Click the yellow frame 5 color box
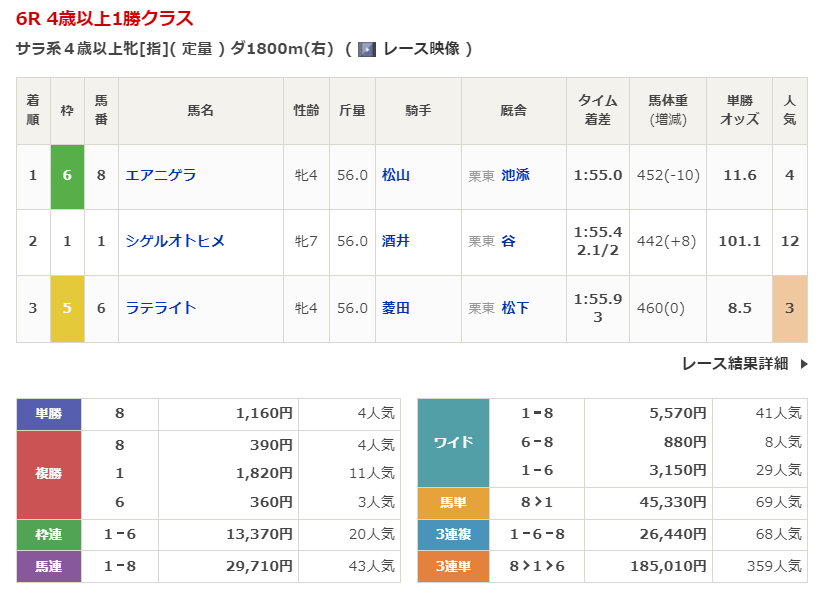 (67, 308)
